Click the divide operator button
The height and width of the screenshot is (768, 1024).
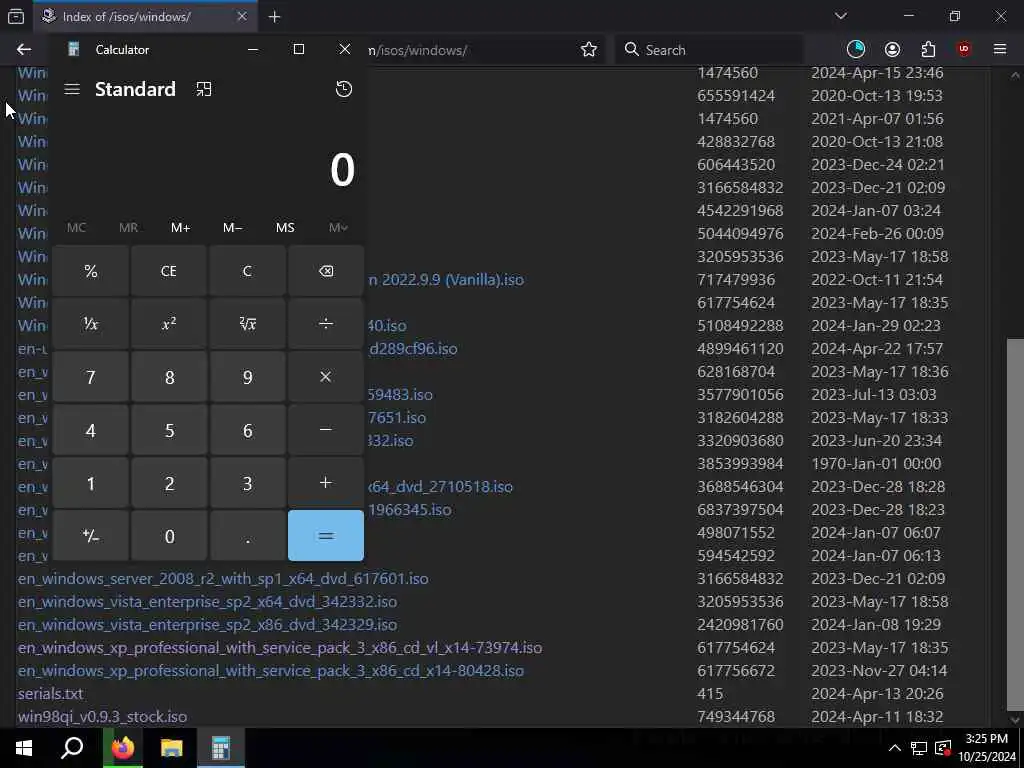[x=325, y=324]
